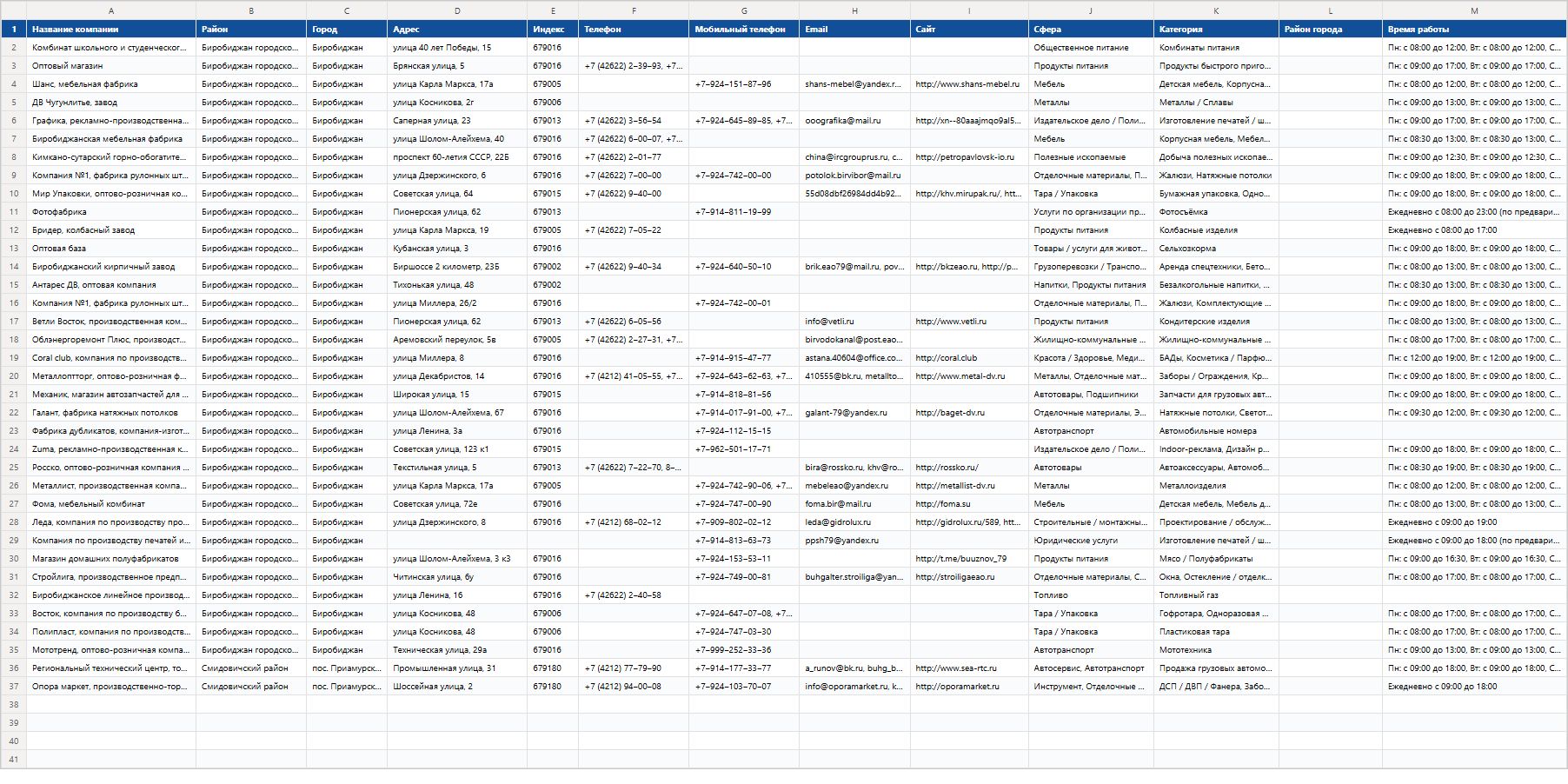Select email cell 'potolok.birvibor@mail.ru'
Image resolution: width=1568 pixels, height=784 pixels.
[855, 176]
